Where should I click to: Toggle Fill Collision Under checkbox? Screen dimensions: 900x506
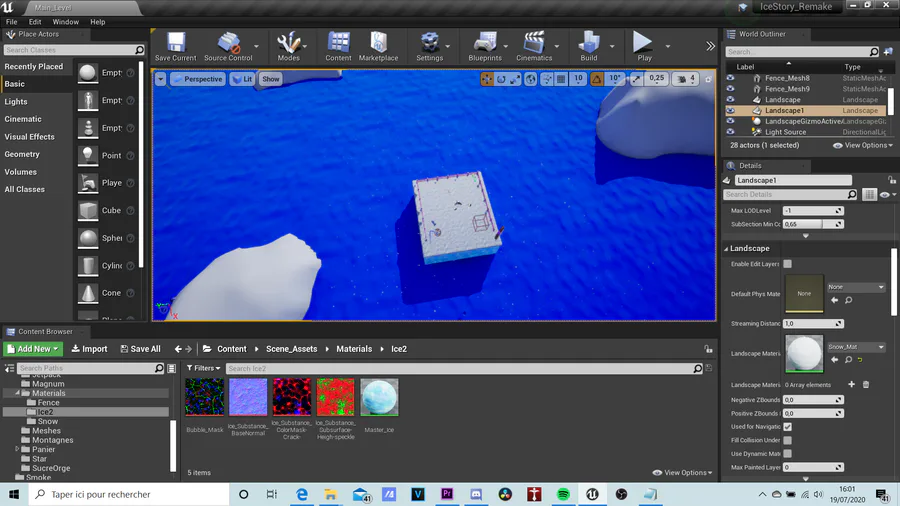[788, 441]
